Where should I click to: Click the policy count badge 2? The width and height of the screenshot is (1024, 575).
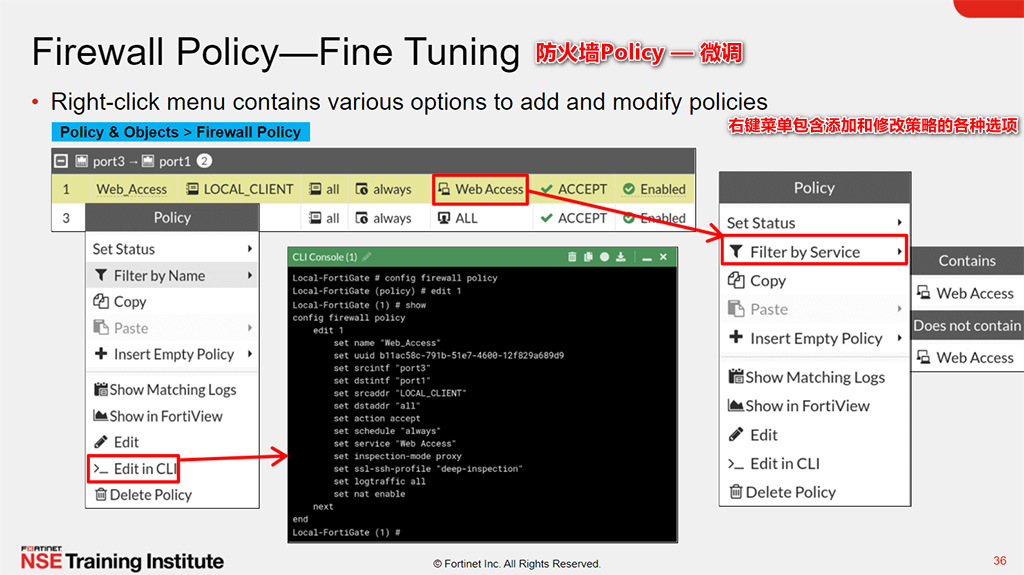(x=204, y=161)
